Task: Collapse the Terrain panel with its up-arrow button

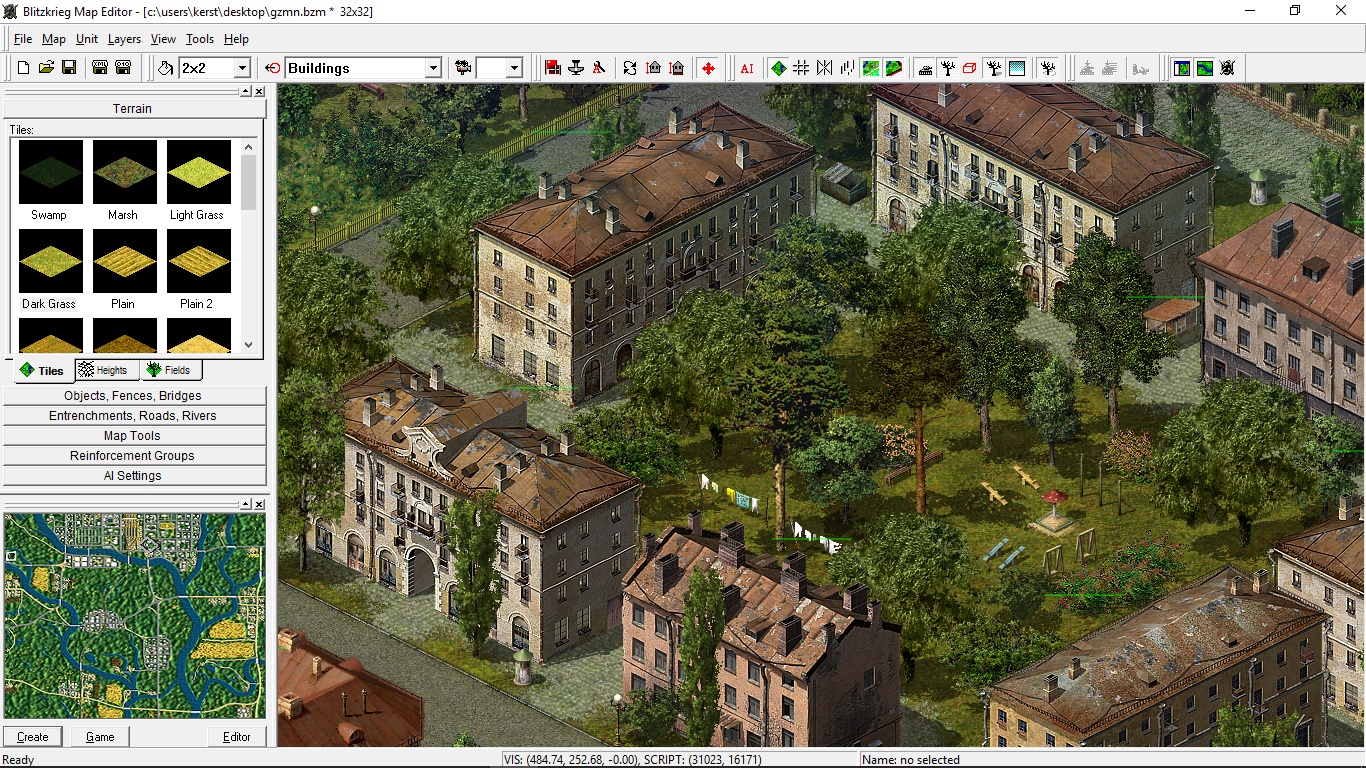Action: [x=246, y=91]
